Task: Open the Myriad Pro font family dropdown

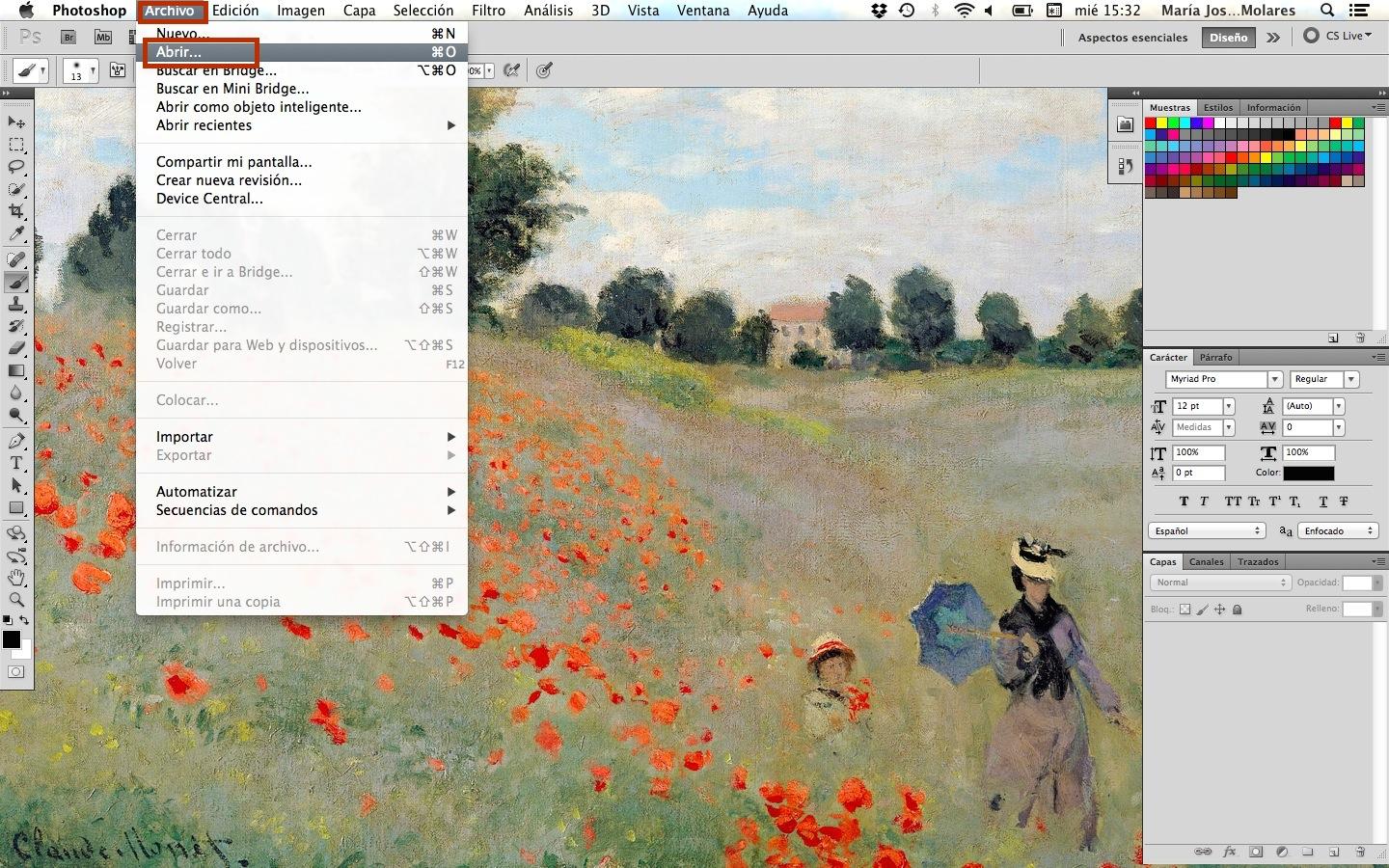Action: [1274, 380]
